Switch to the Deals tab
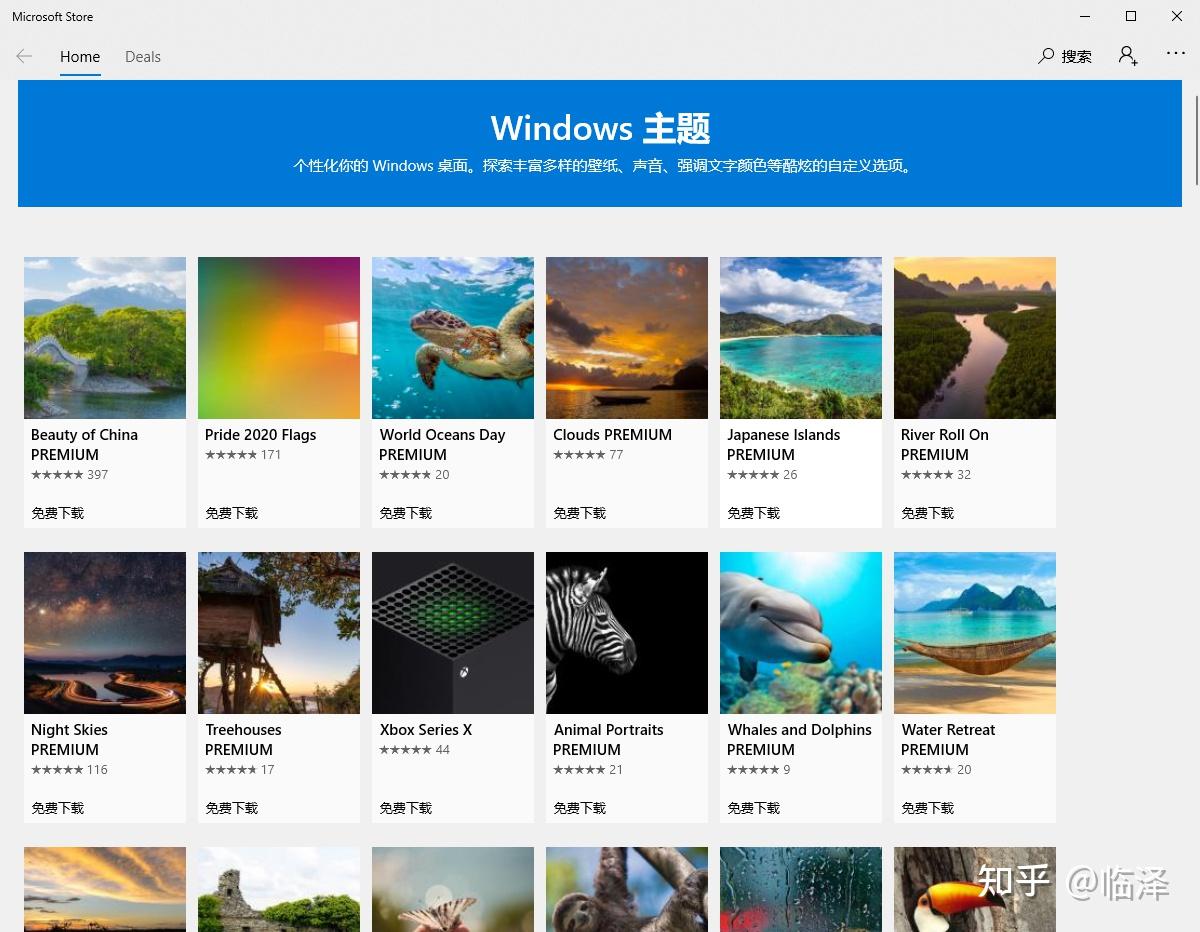 pyautogui.click(x=143, y=57)
